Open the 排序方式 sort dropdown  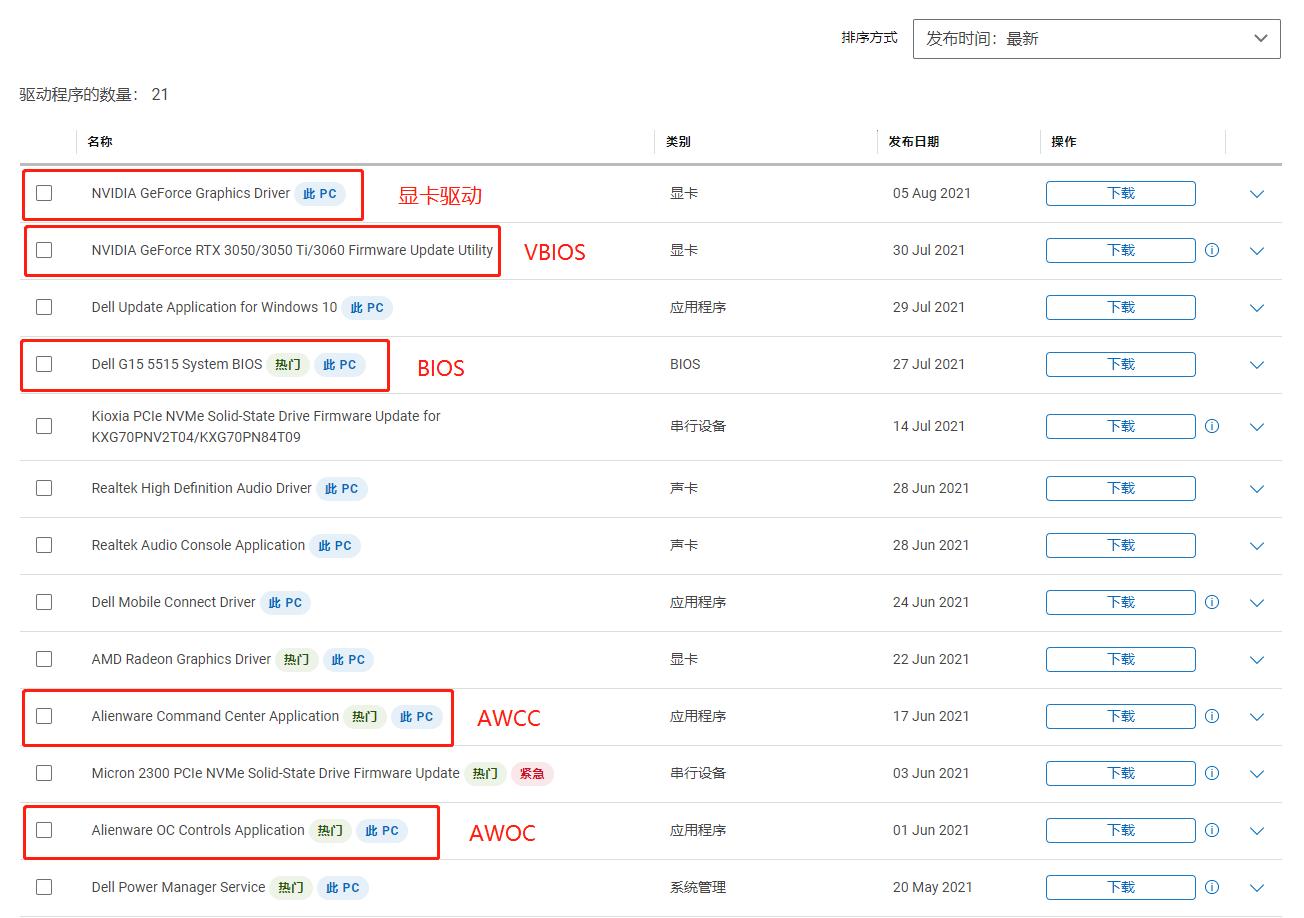click(1096, 39)
